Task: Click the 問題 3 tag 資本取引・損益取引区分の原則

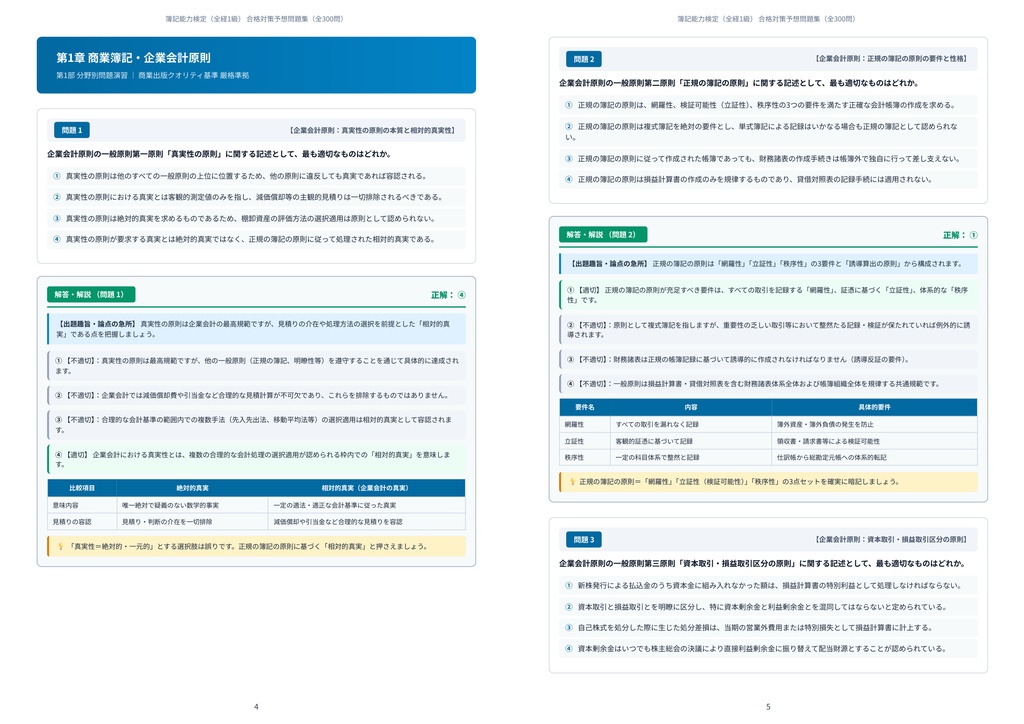Action: pos(891,540)
